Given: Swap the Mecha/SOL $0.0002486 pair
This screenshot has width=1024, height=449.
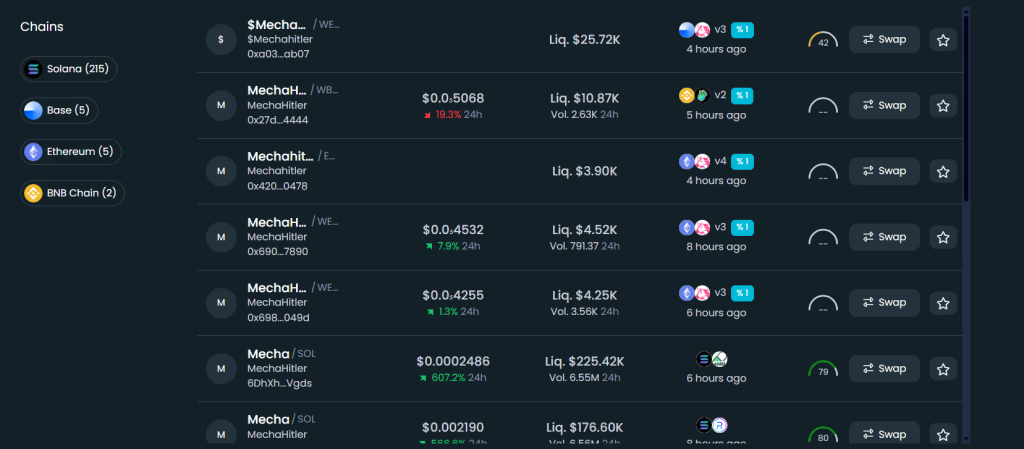Looking at the screenshot, I should point(884,369).
